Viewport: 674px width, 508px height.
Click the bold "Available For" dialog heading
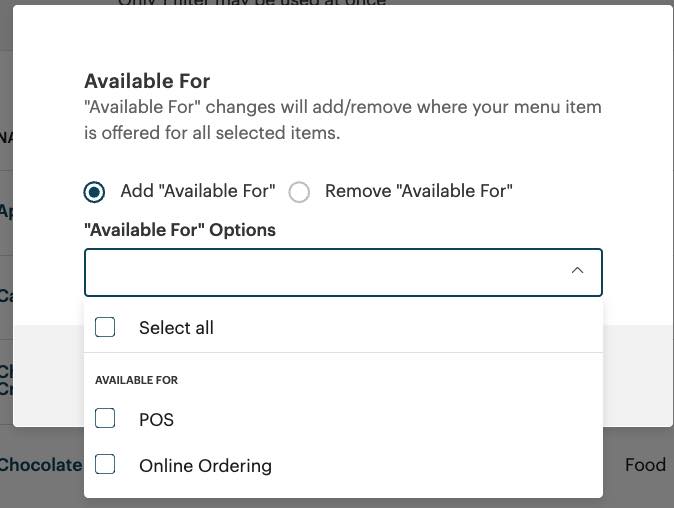tap(147, 81)
